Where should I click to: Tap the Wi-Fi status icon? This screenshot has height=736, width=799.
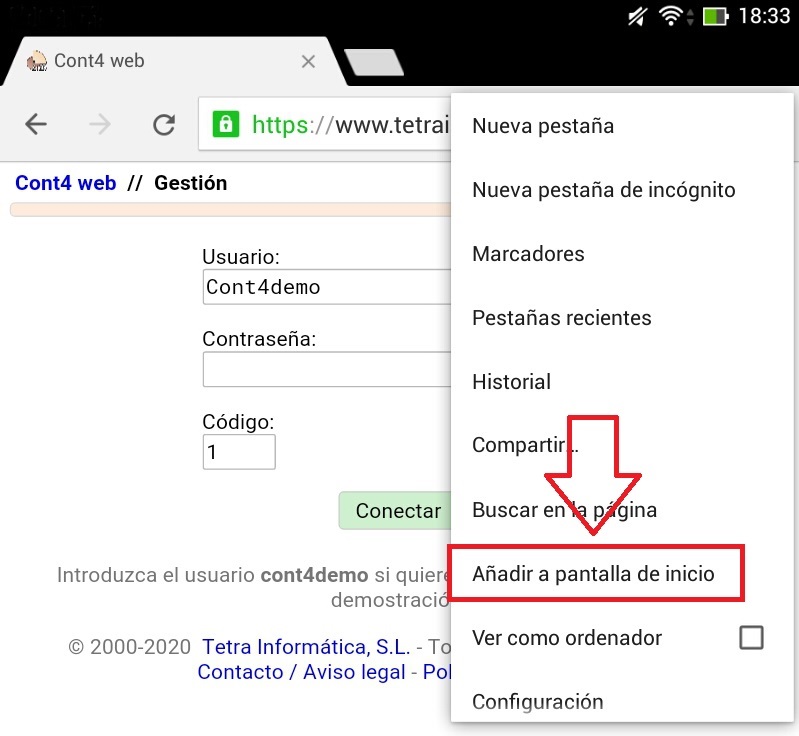(x=670, y=16)
